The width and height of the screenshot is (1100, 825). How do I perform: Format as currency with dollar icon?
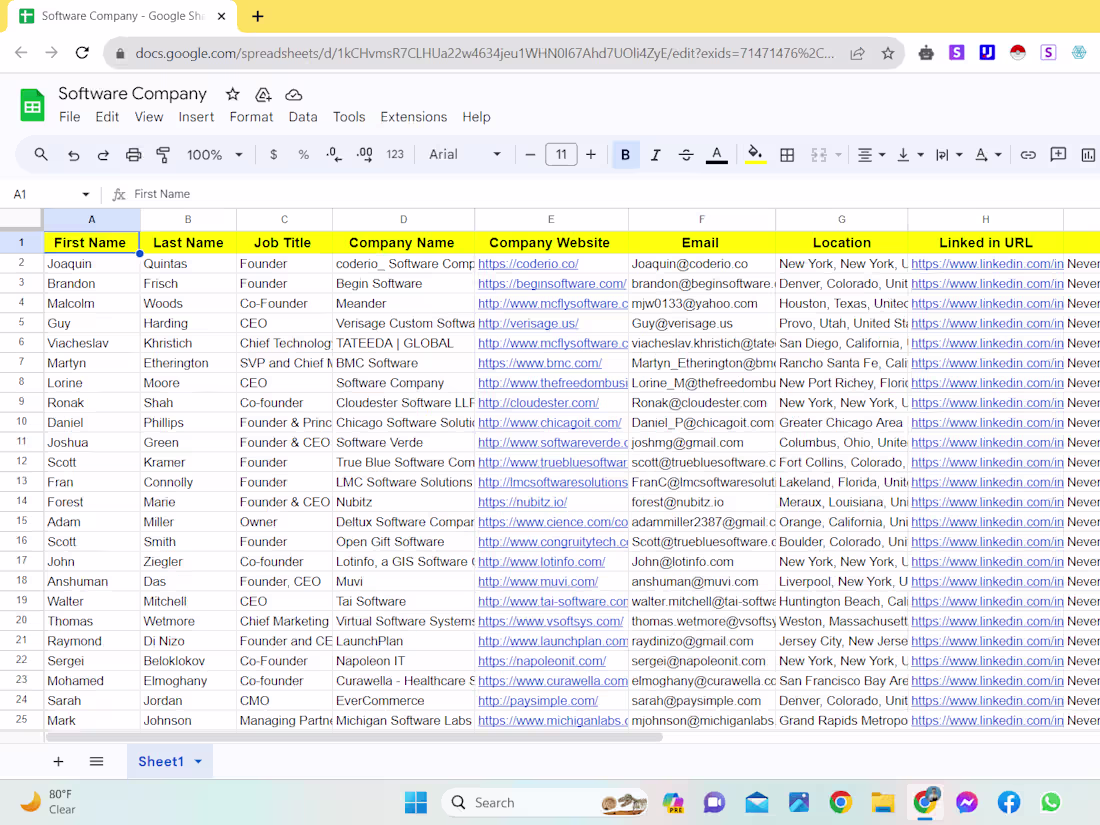(x=274, y=154)
